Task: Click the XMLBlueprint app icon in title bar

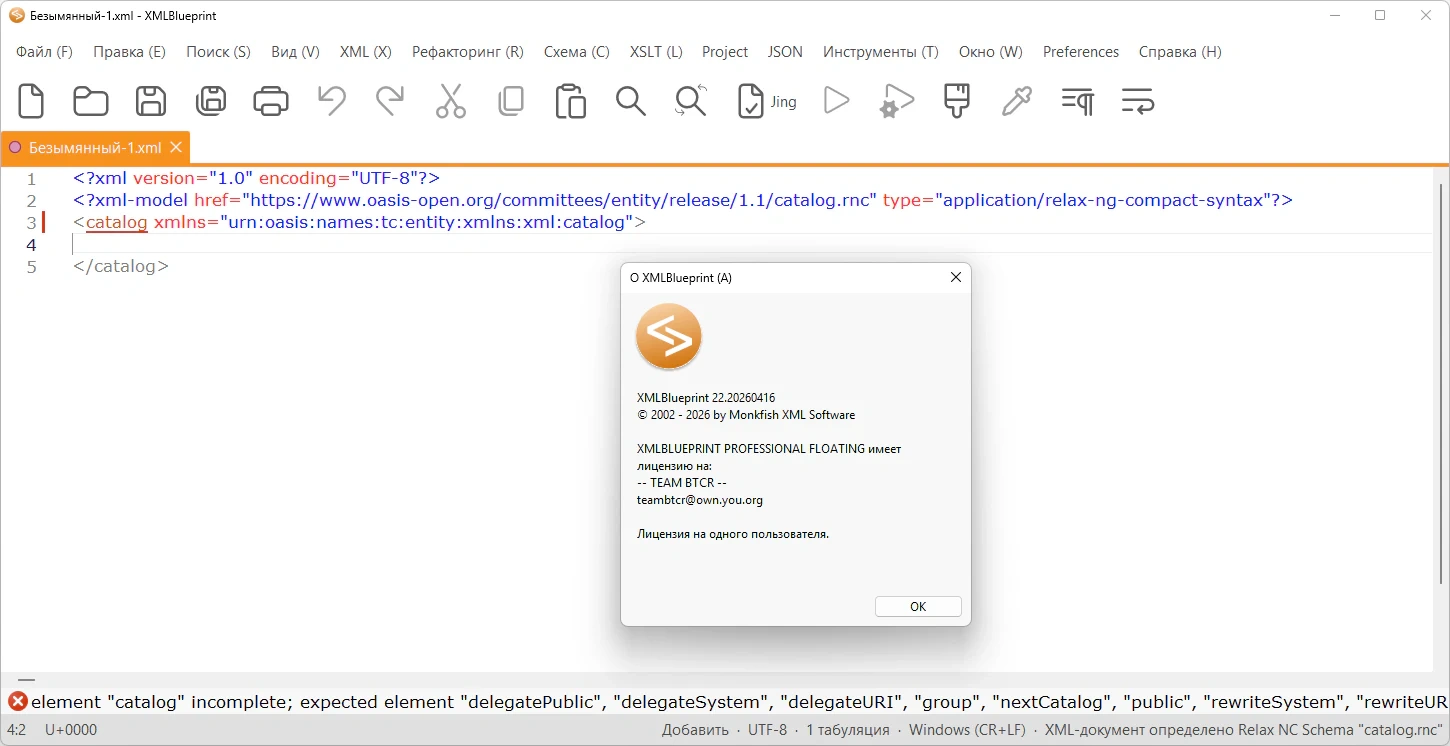Action: click(16, 15)
